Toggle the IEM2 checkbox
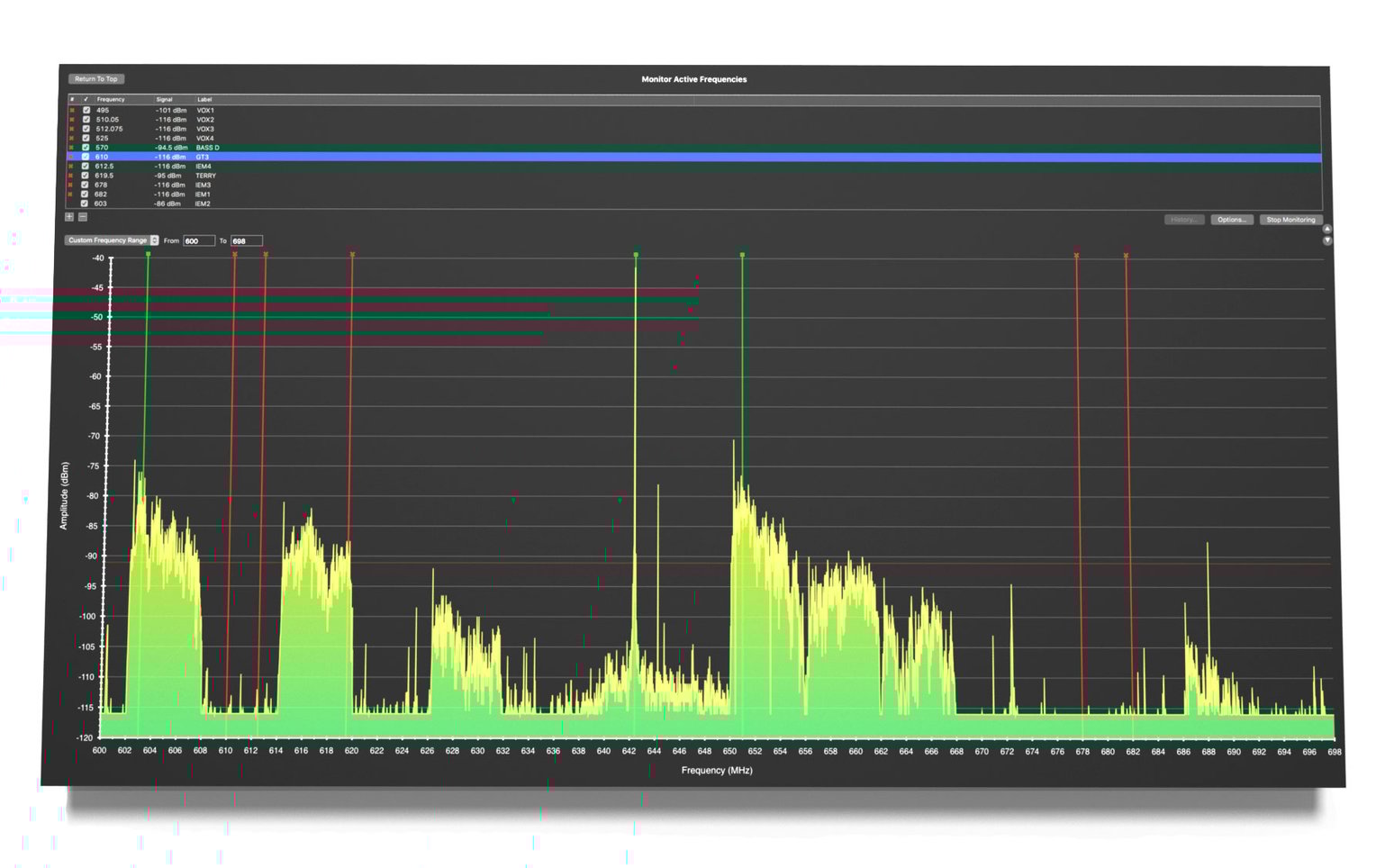 pos(86,203)
